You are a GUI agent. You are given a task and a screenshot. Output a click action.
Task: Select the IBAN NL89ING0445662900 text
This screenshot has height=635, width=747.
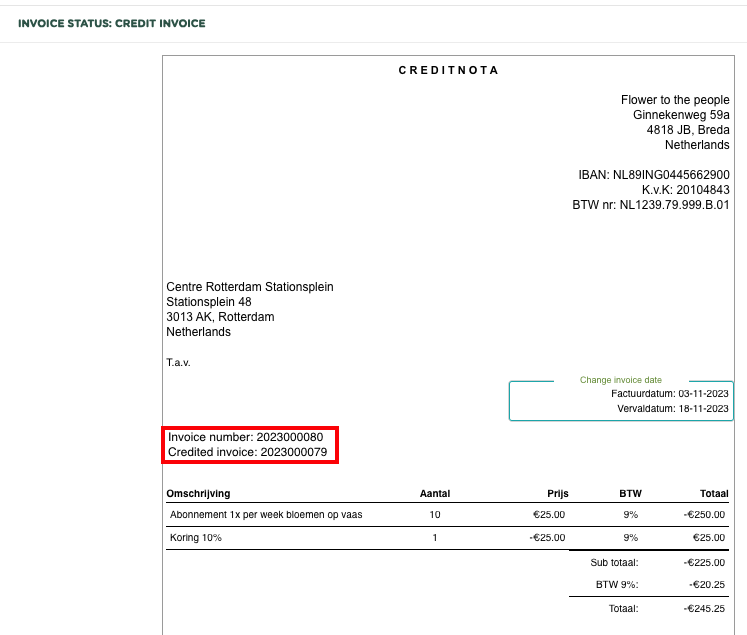[654, 175]
